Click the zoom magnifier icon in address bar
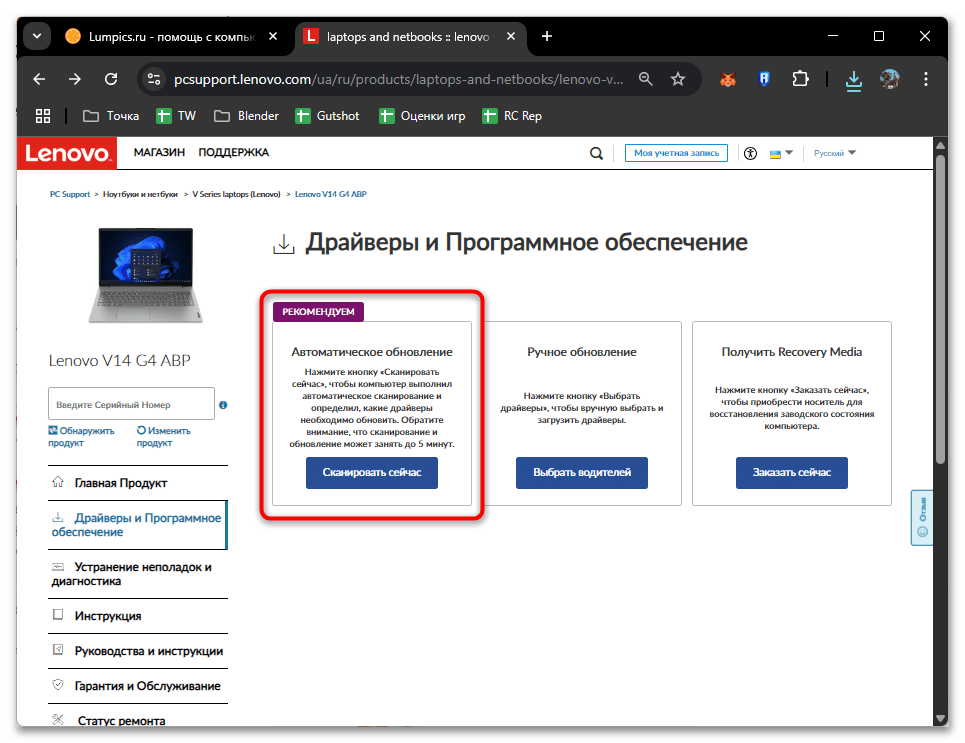965x743 pixels. 646,79
